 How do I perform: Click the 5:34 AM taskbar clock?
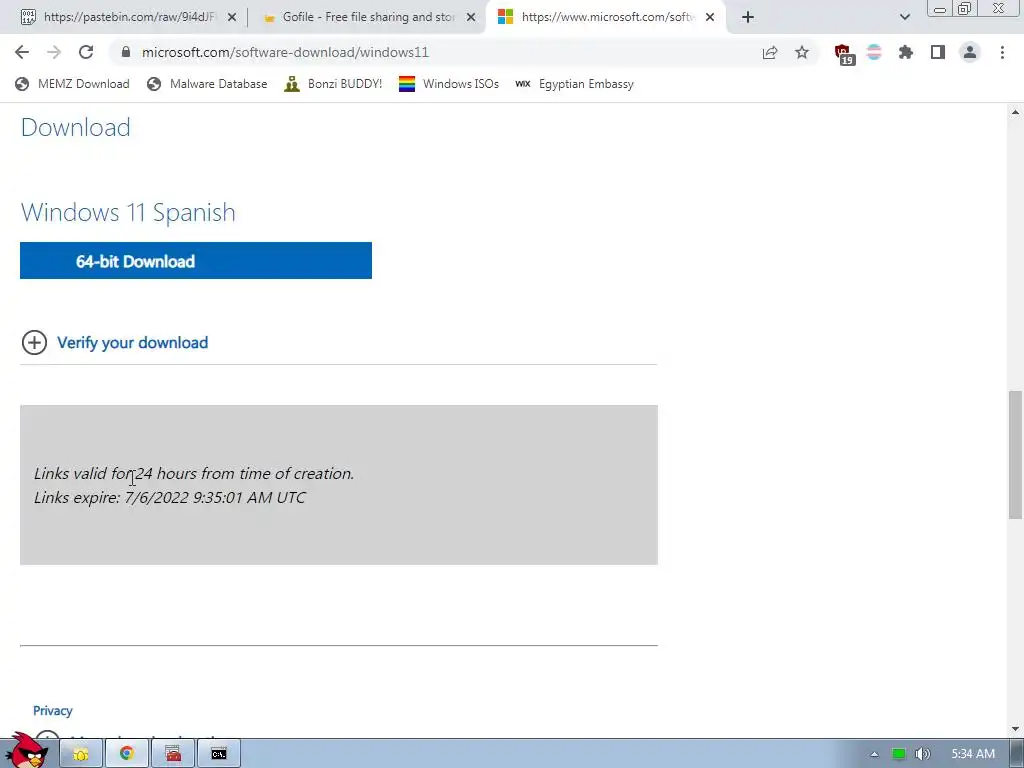tap(973, 754)
